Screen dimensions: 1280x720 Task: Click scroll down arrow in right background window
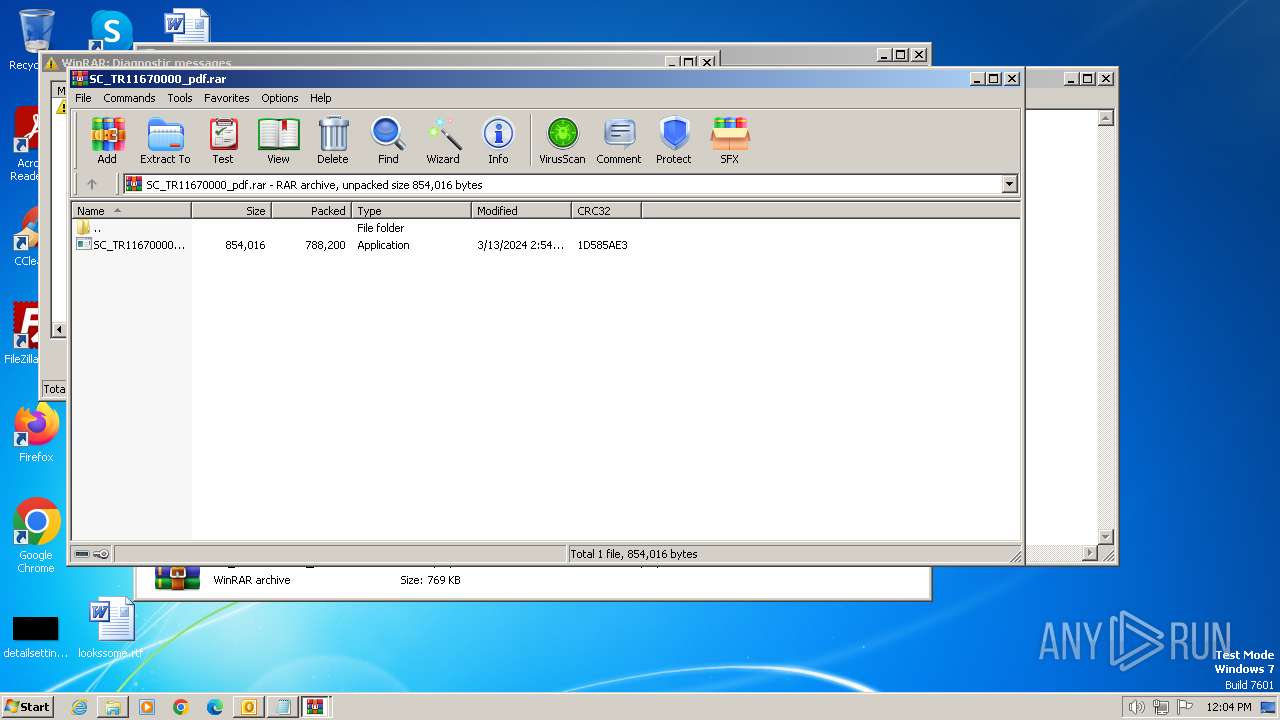click(1105, 537)
